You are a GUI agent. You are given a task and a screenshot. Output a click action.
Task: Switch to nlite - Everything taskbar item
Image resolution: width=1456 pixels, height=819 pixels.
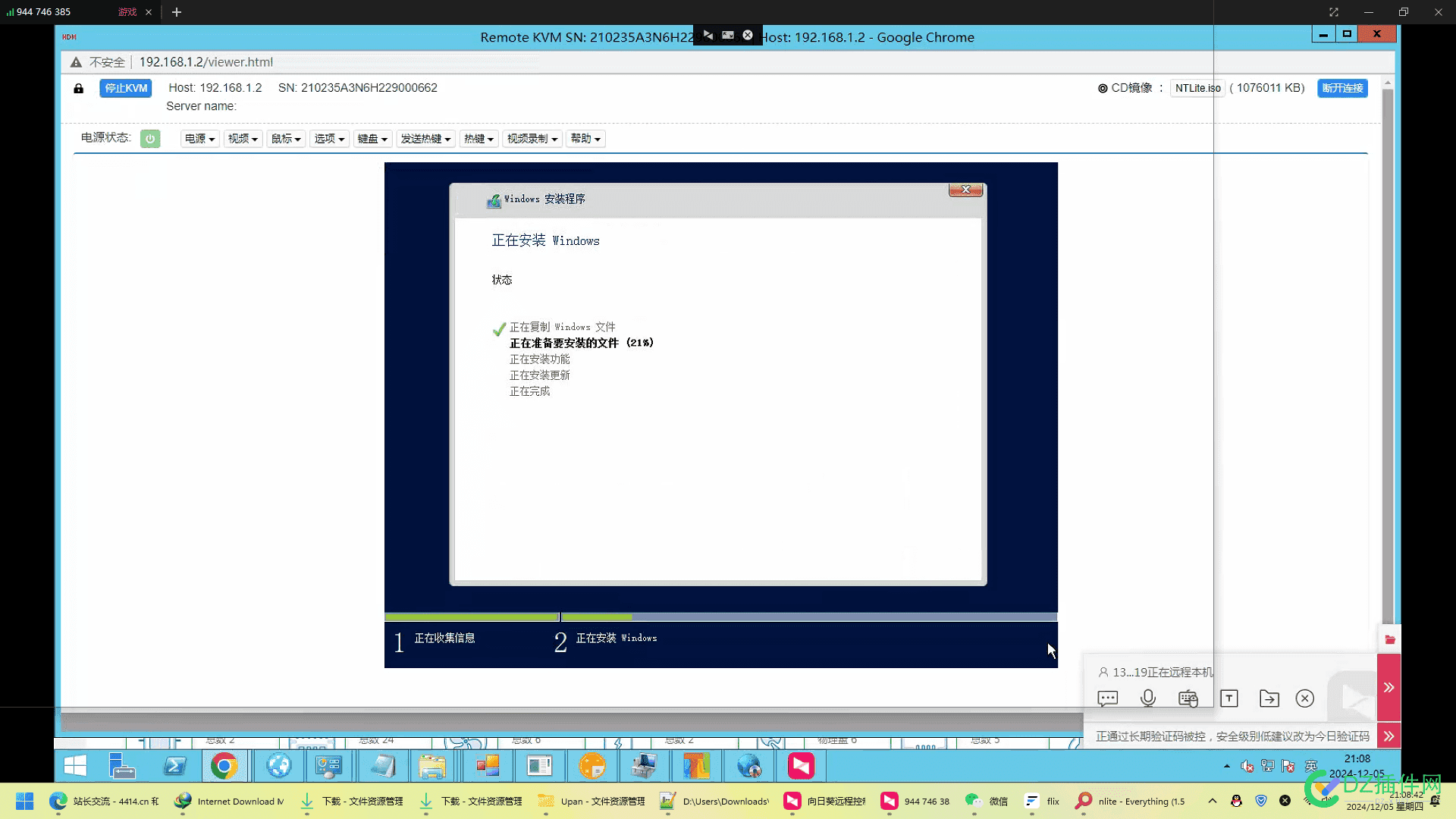pos(1130,802)
